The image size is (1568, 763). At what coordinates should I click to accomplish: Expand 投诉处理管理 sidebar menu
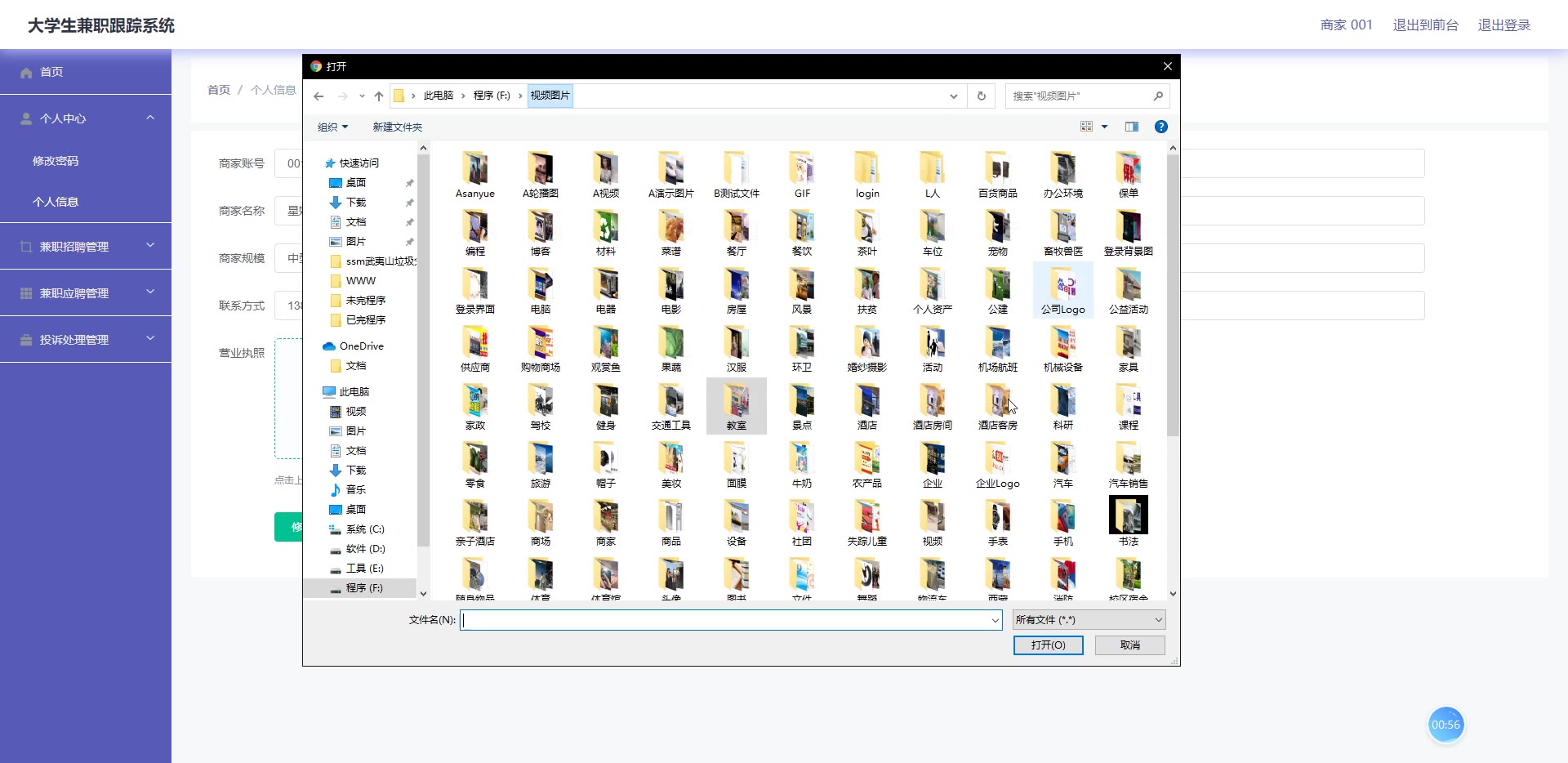click(86, 340)
